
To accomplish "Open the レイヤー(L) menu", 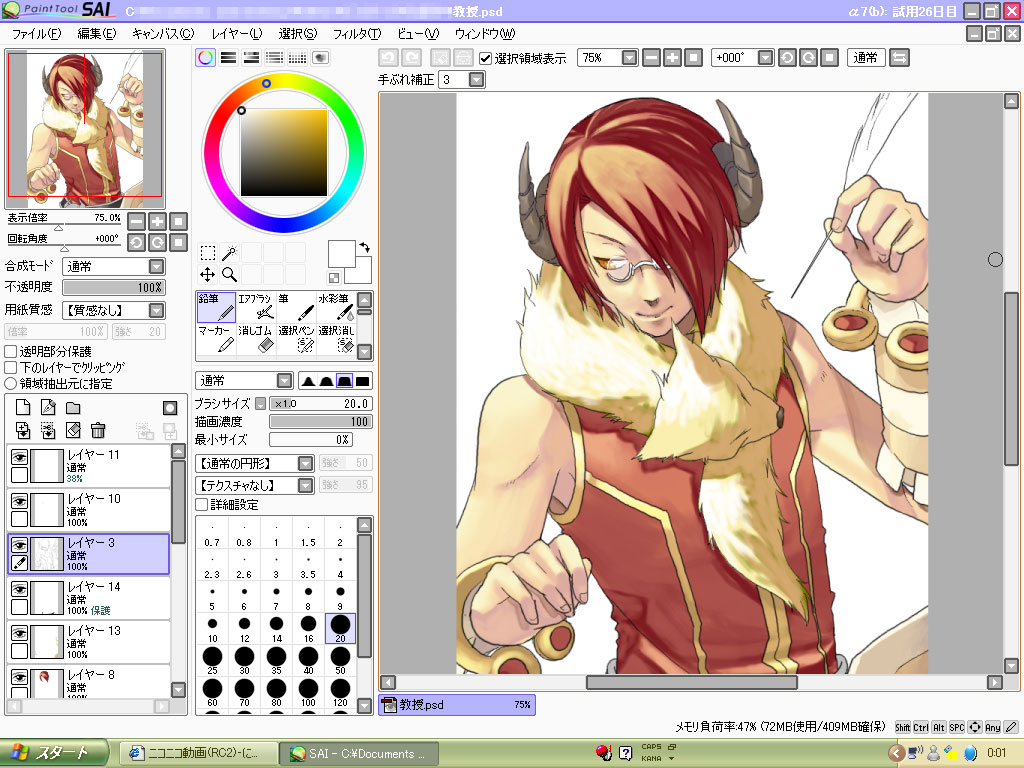I will (x=236, y=34).
